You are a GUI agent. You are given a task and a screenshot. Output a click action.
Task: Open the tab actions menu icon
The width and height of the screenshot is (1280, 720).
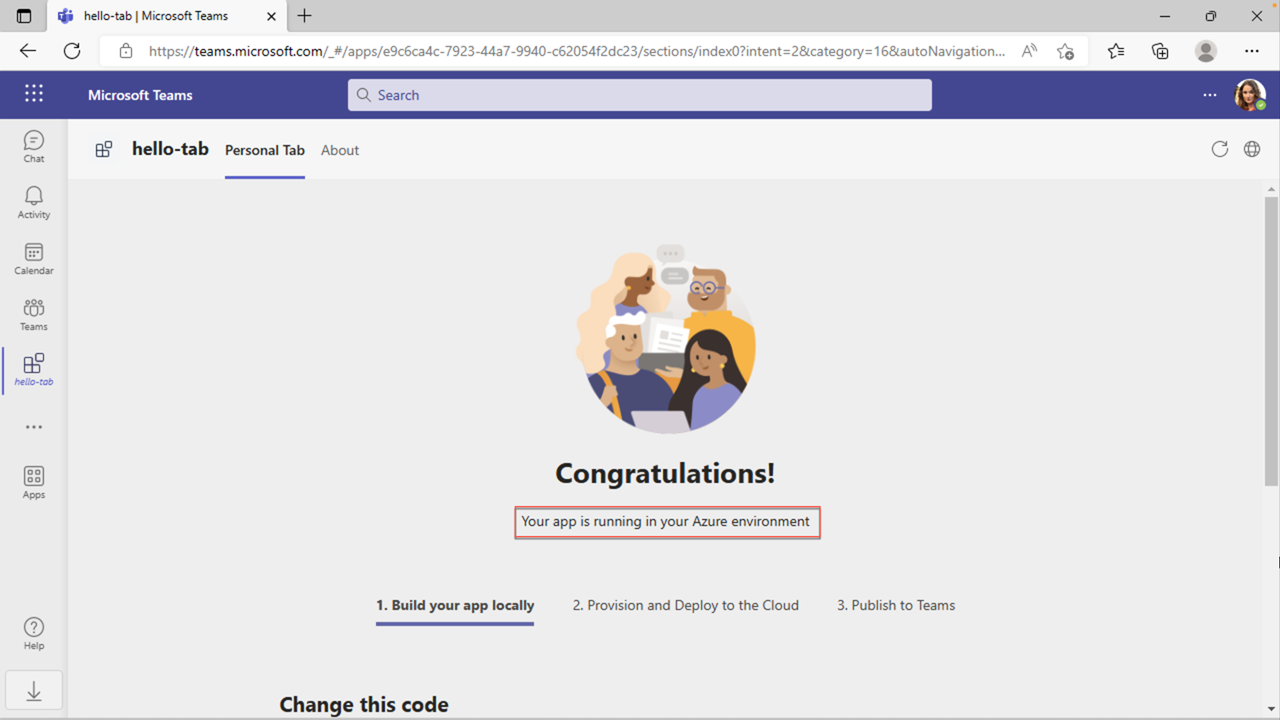(24, 16)
